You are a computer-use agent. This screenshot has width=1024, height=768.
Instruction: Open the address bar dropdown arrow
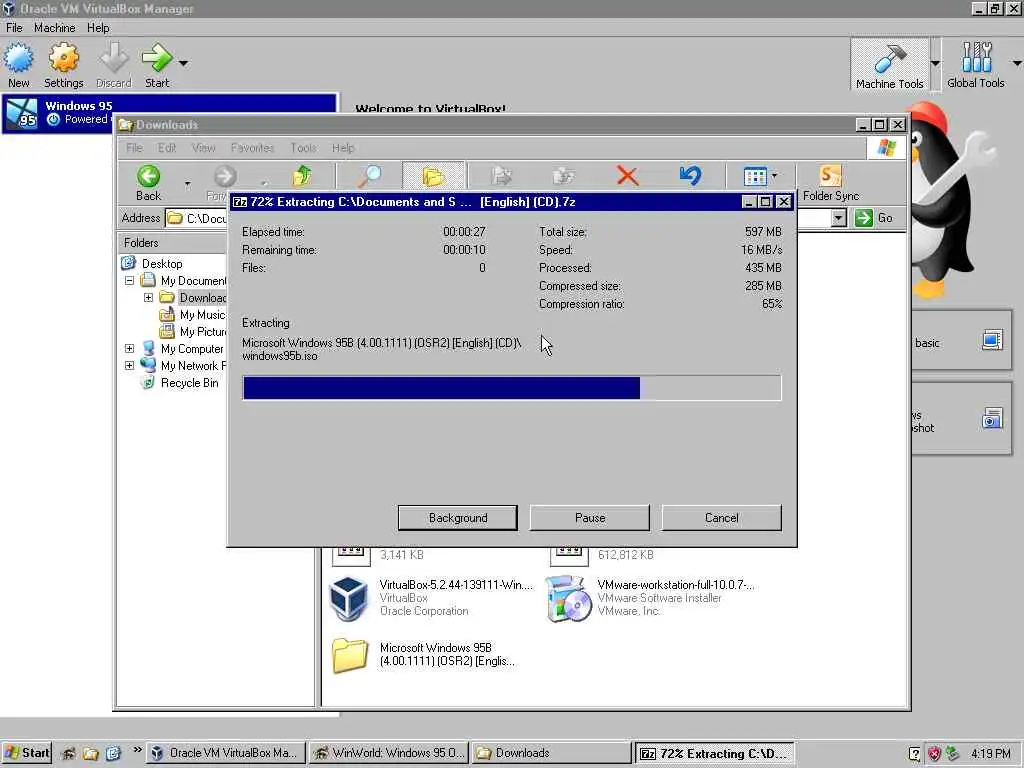point(839,218)
